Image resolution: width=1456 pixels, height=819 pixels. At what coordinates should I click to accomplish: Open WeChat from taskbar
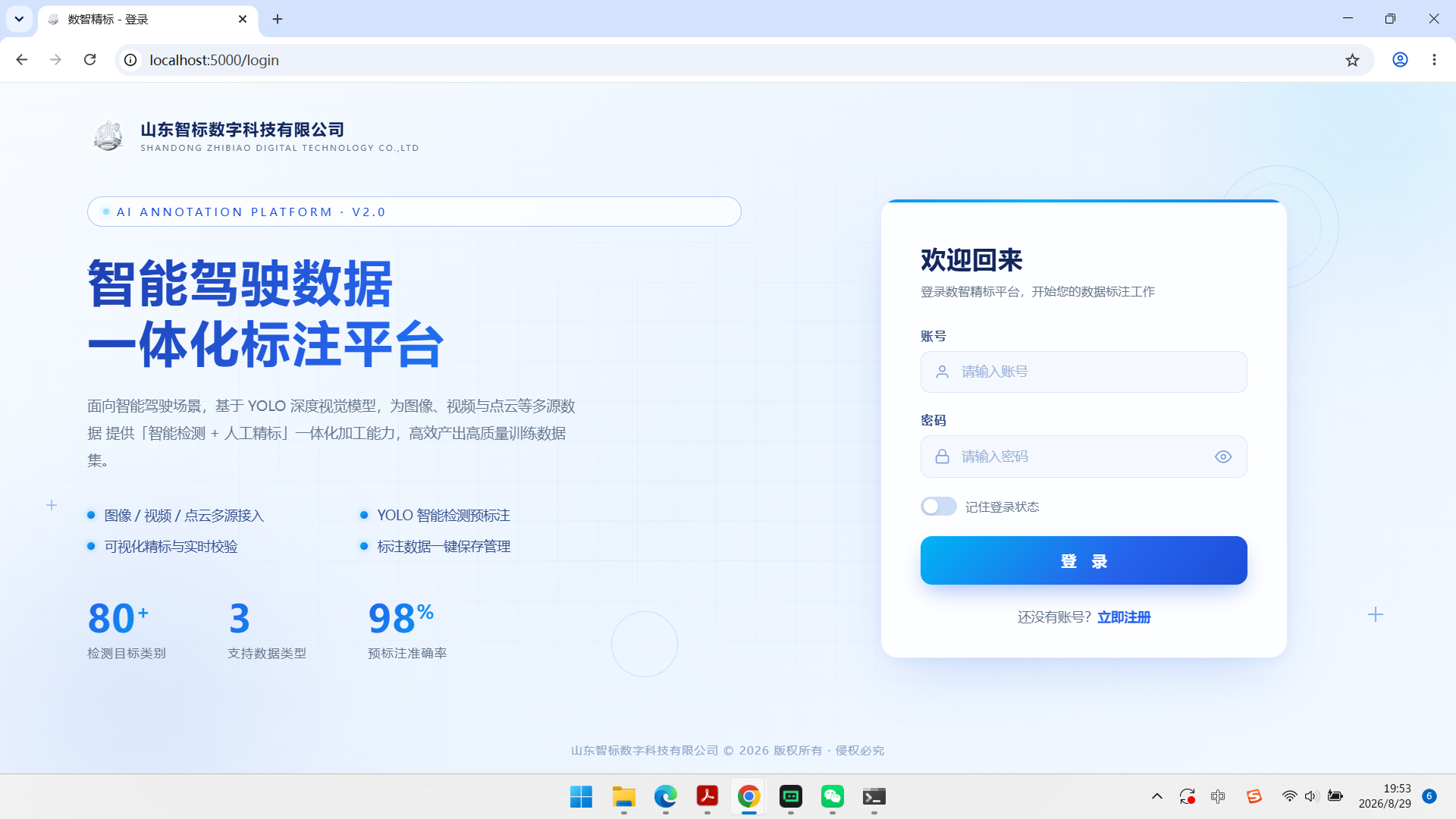(832, 796)
